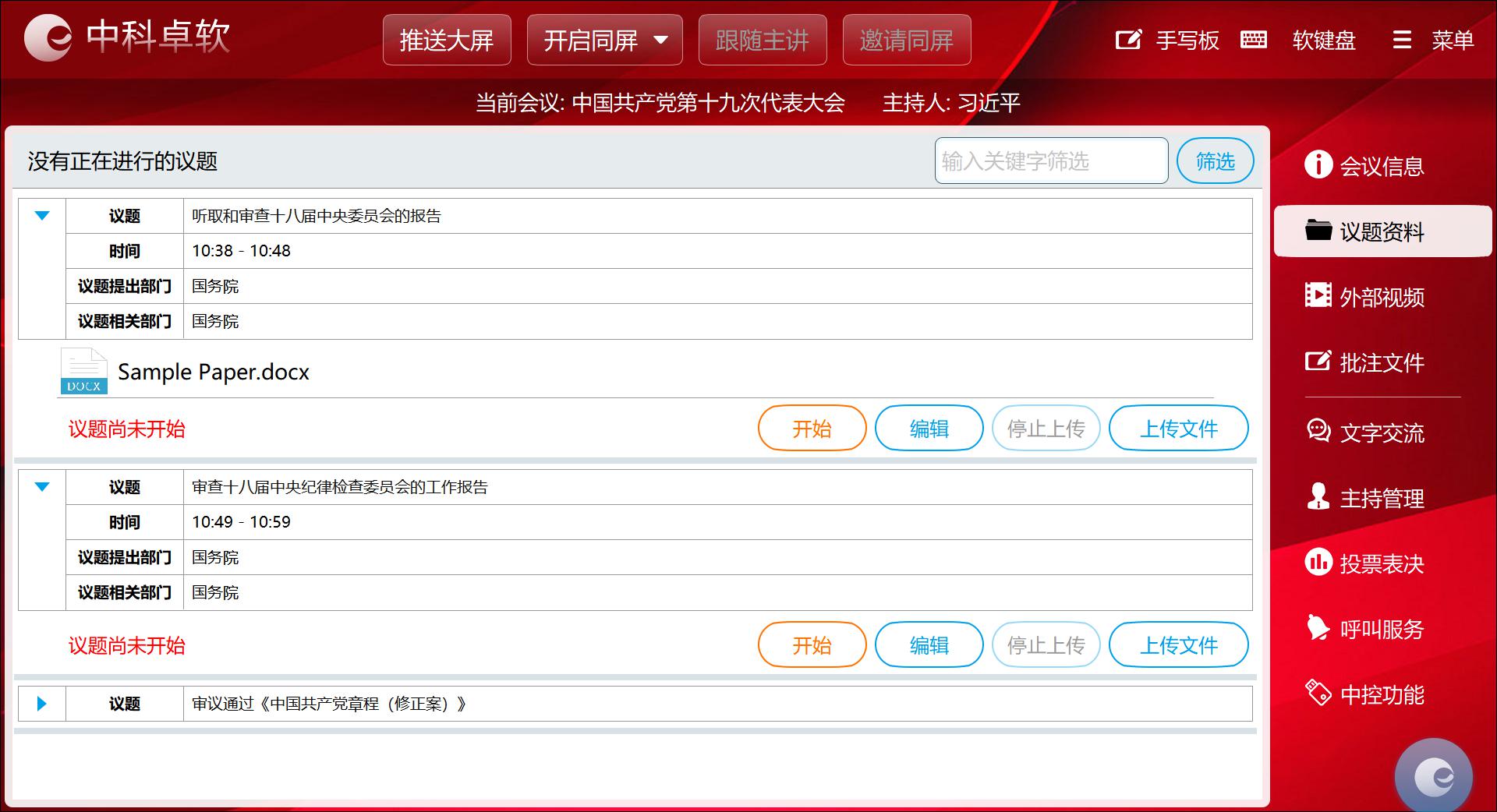Select 中控功能 in the sidebar
This screenshot has height=812, width=1497.
point(1382,694)
